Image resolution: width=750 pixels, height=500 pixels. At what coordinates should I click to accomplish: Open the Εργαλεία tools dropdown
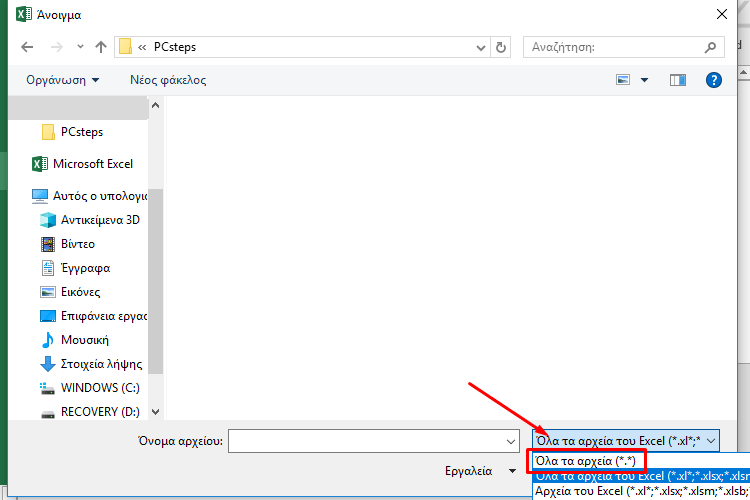coord(480,471)
